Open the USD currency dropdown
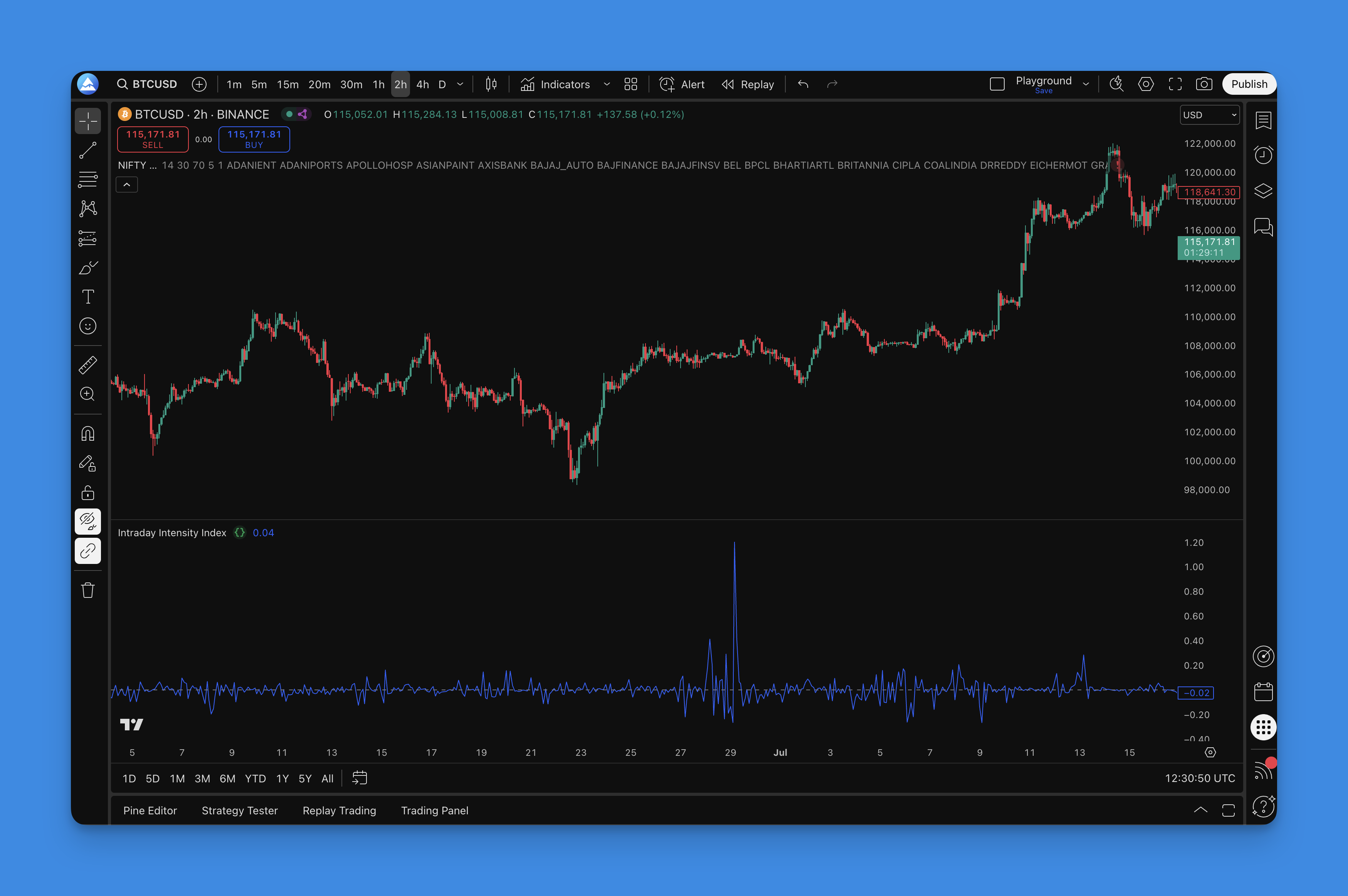 click(x=1210, y=115)
